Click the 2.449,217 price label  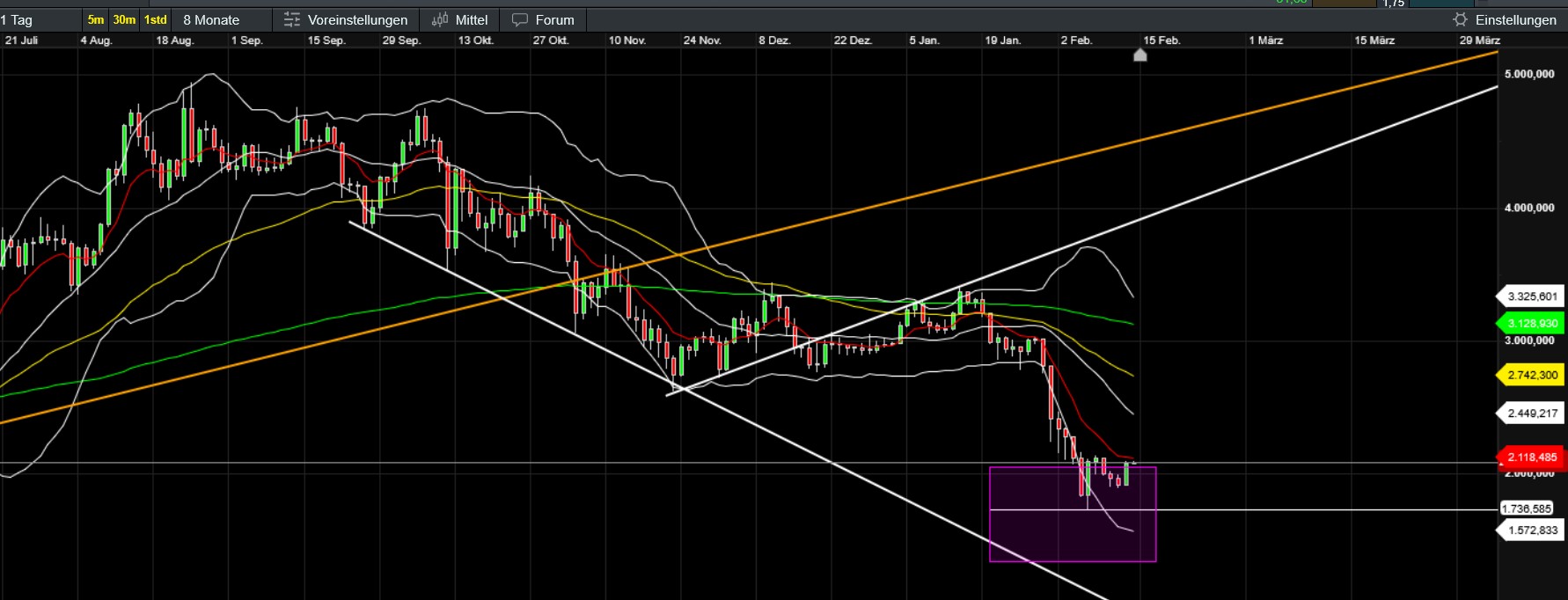point(1532,413)
